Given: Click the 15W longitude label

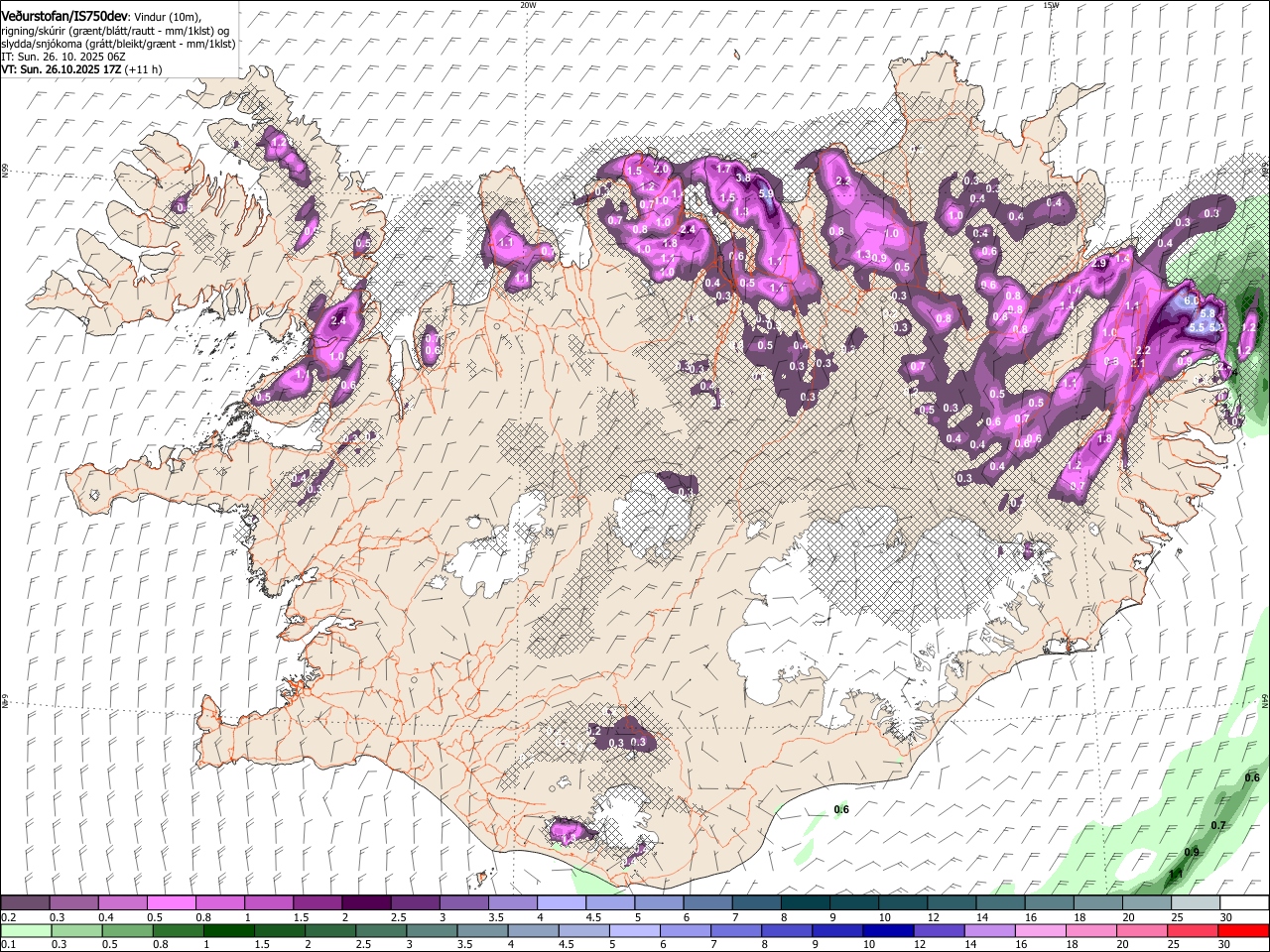Looking at the screenshot, I should [x=1051, y=5].
